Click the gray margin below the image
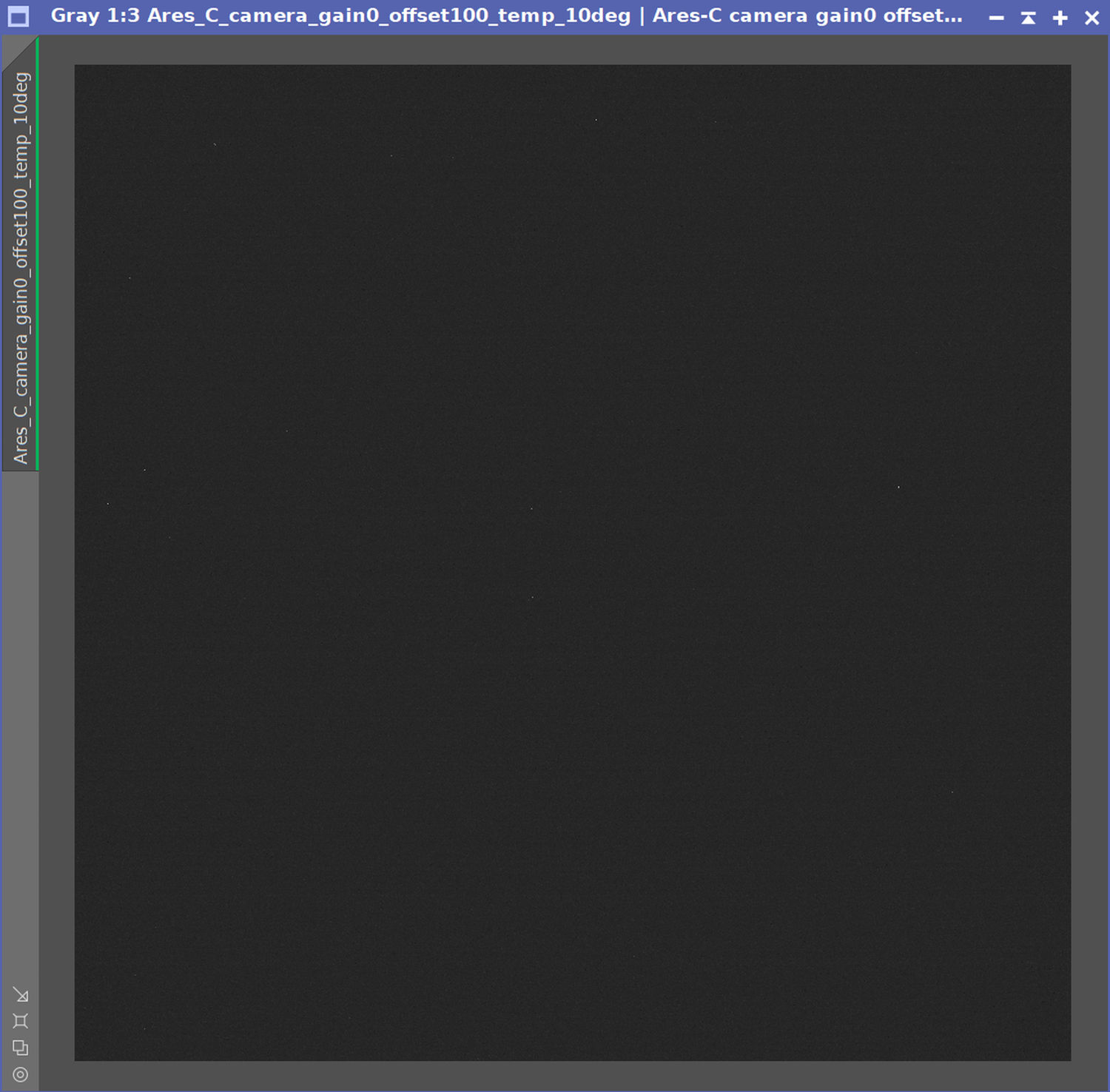 point(572,1075)
